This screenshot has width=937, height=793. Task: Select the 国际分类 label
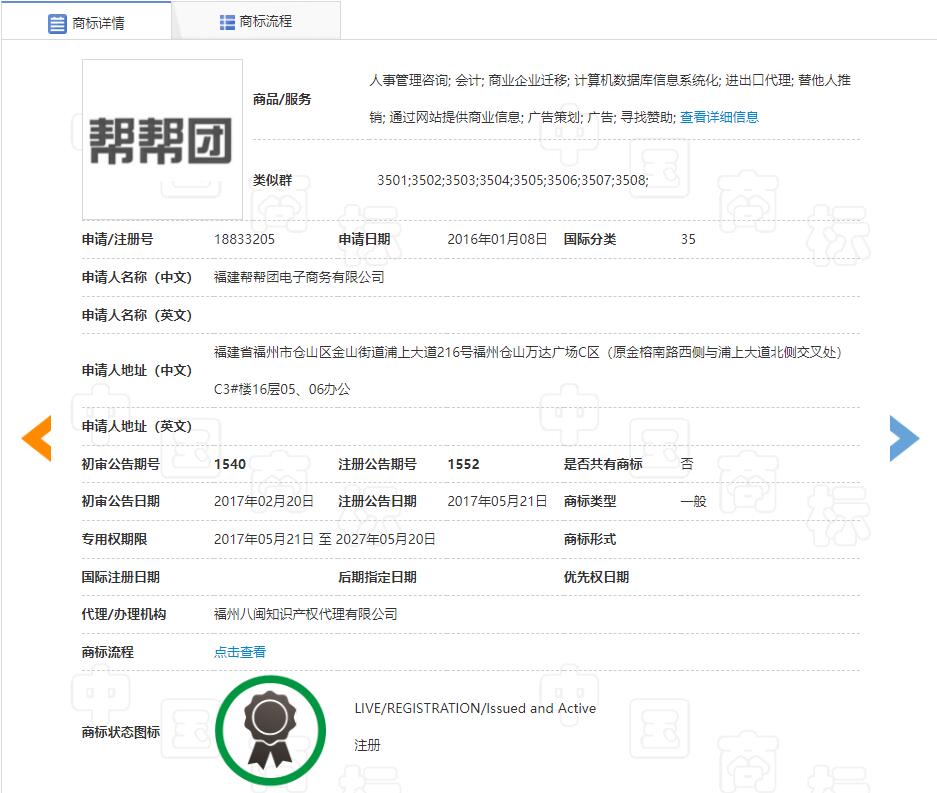click(x=590, y=240)
